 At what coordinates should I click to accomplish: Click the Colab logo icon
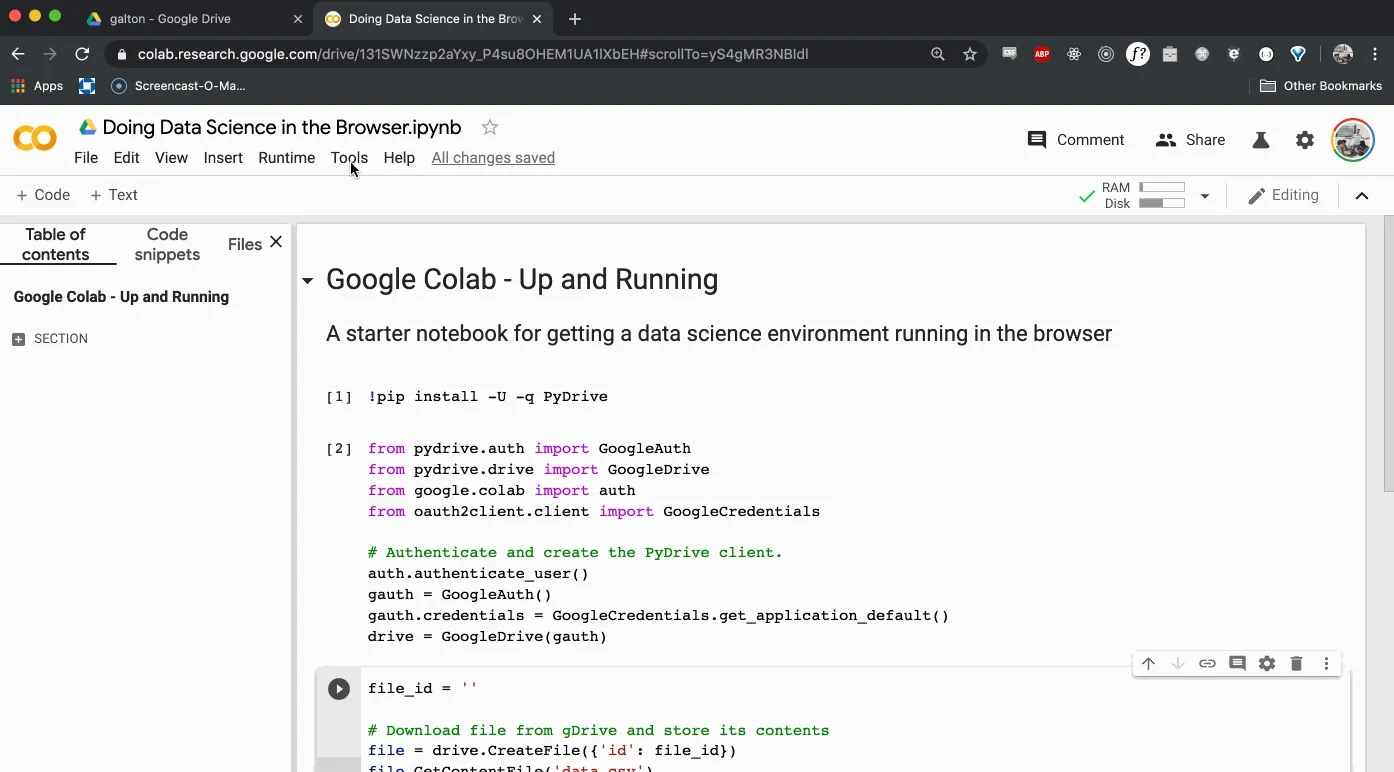coord(35,139)
